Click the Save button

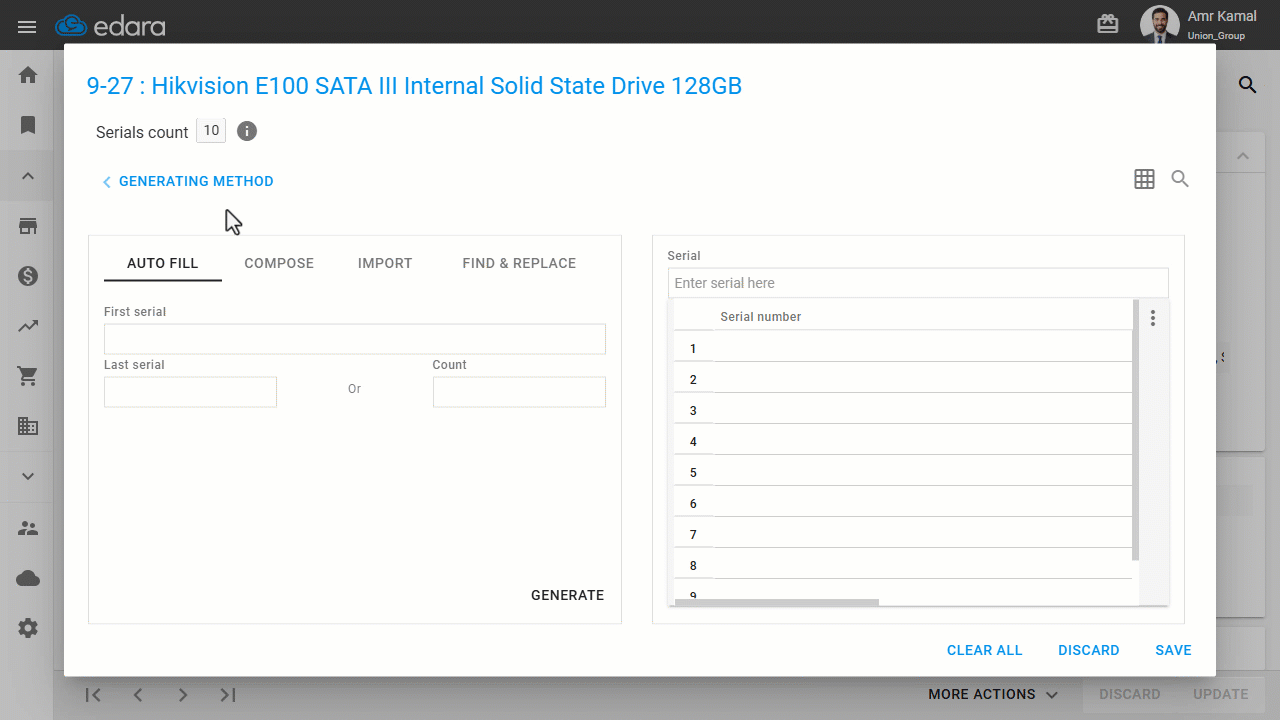pyautogui.click(x=1173, y=650)
